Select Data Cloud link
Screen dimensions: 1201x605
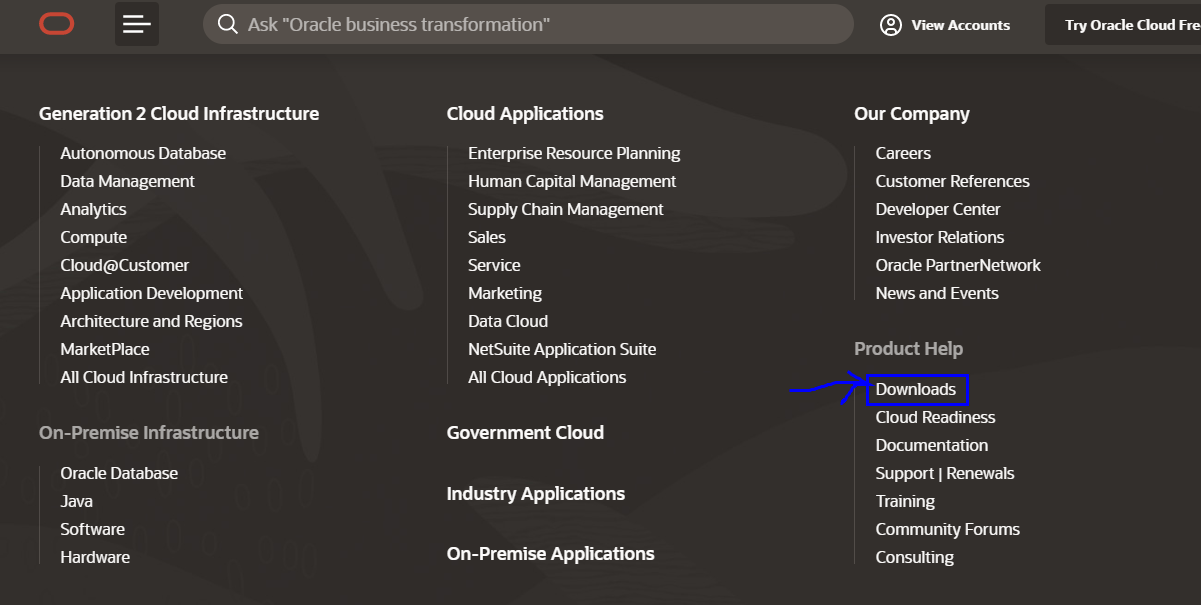[508, 321]
